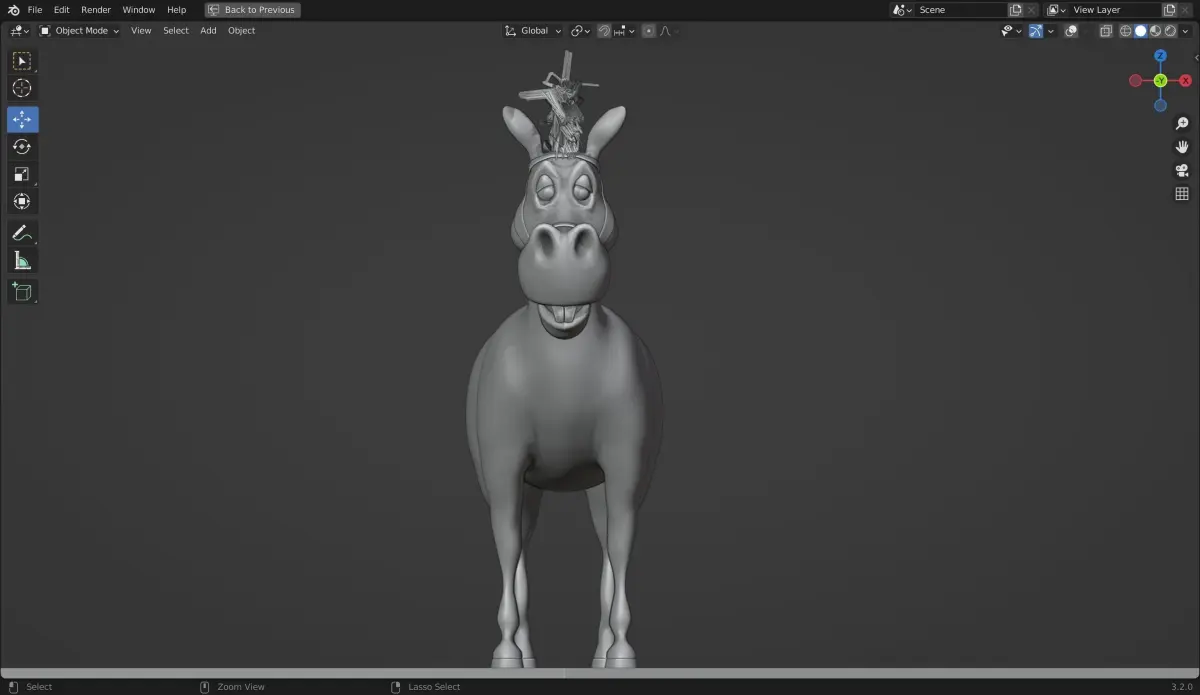Open the pivot point dropdown
This screenshot has width=1200, height=695.
point(581,31)
